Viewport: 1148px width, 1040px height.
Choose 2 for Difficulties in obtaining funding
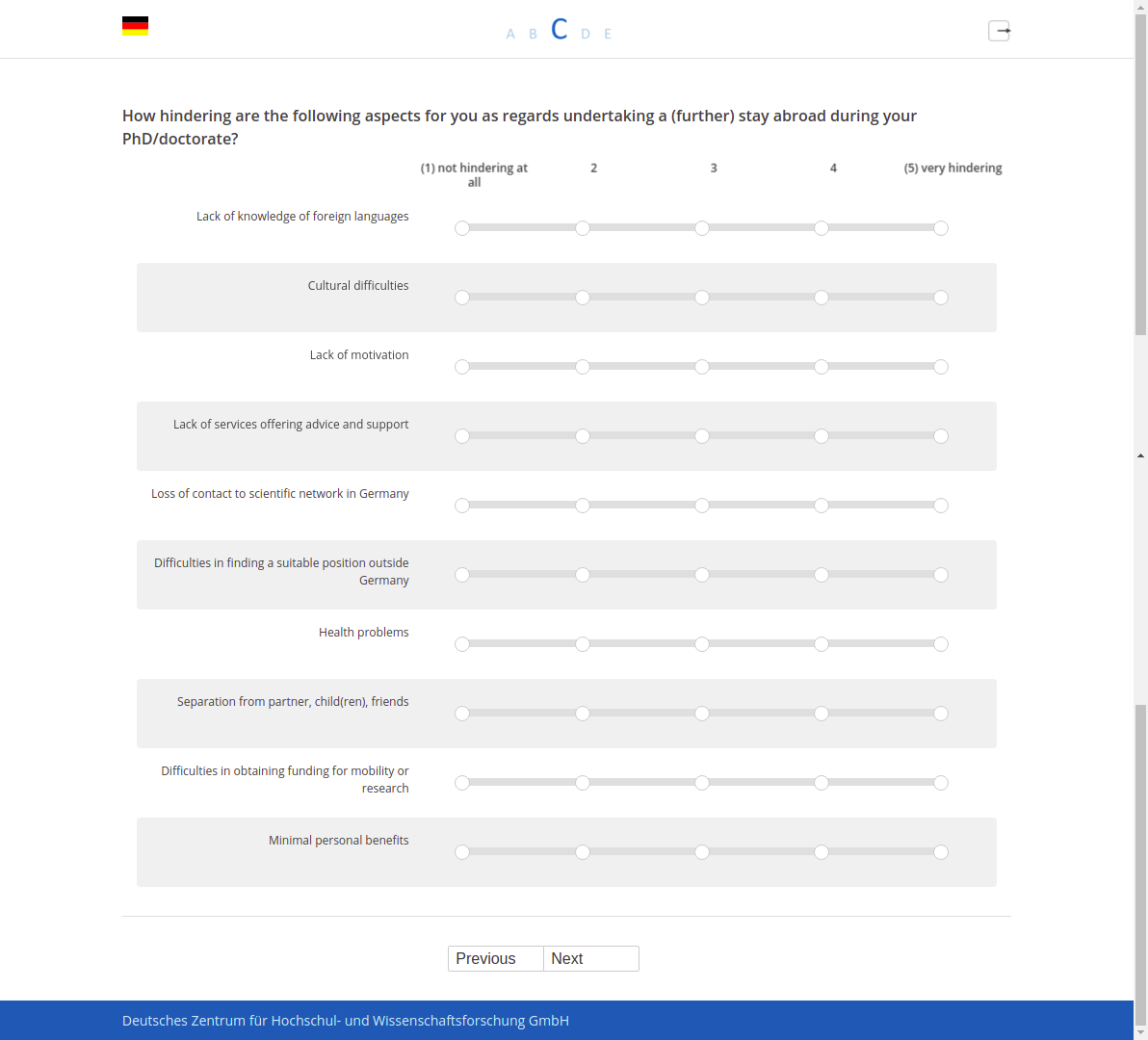click(x=582, y=783)
